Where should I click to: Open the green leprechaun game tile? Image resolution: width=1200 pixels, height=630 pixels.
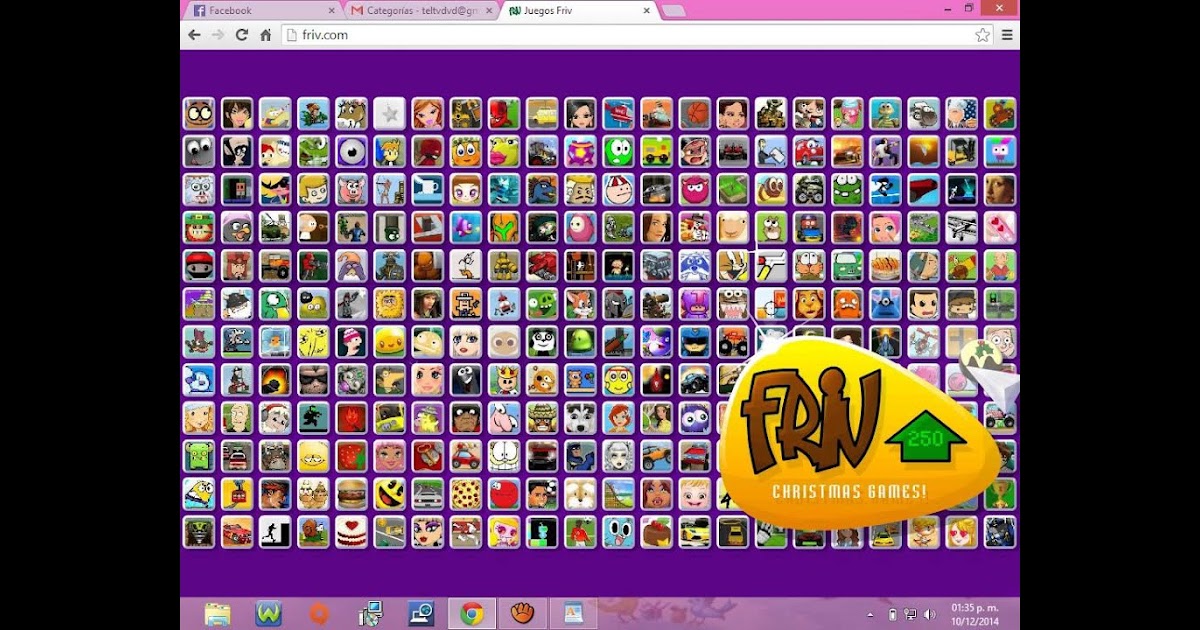pyautogui.click(x=199, y=227)
